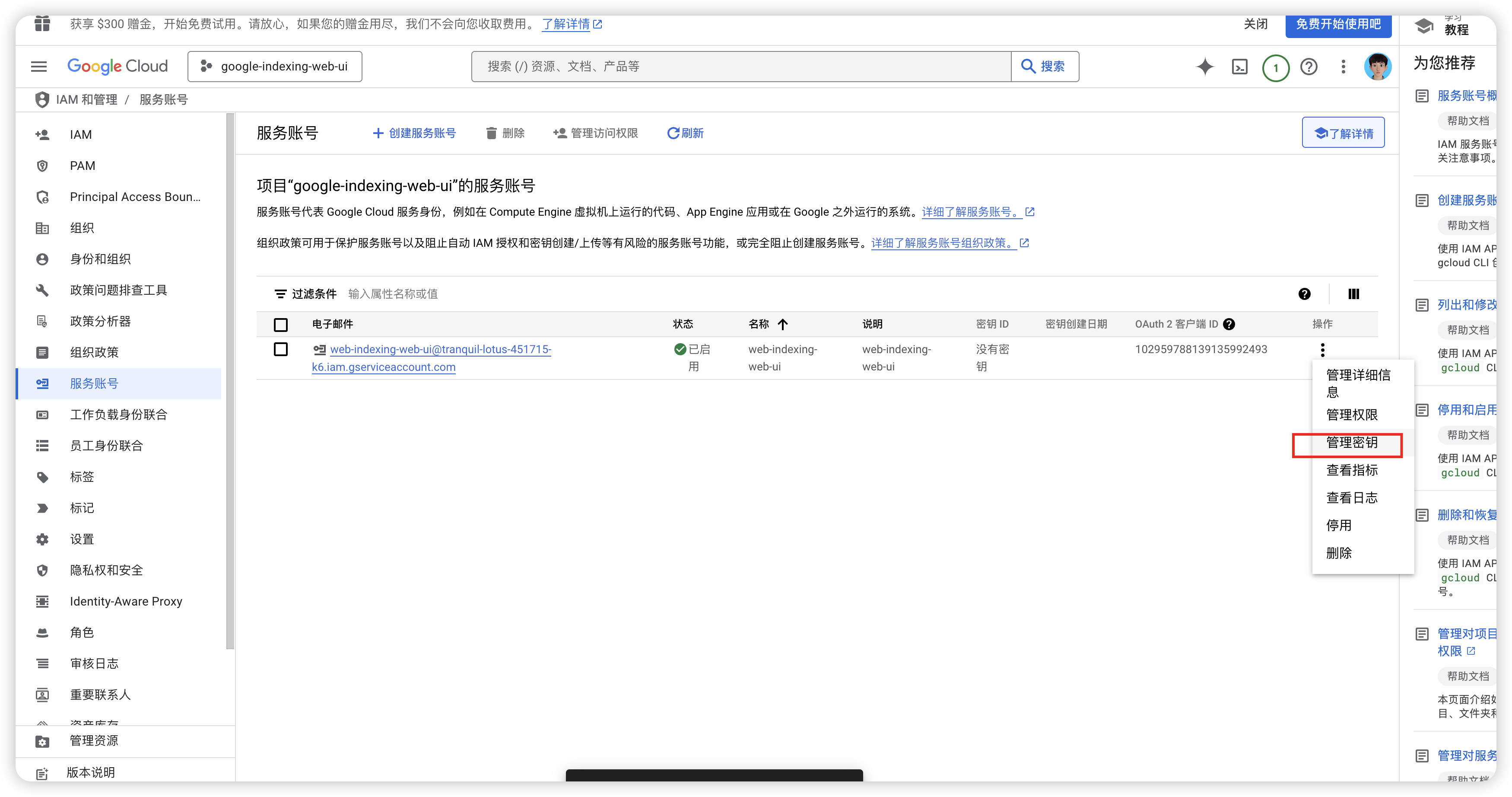Click 刷新 button
The image size is (1512, 797).
(686, 133)
